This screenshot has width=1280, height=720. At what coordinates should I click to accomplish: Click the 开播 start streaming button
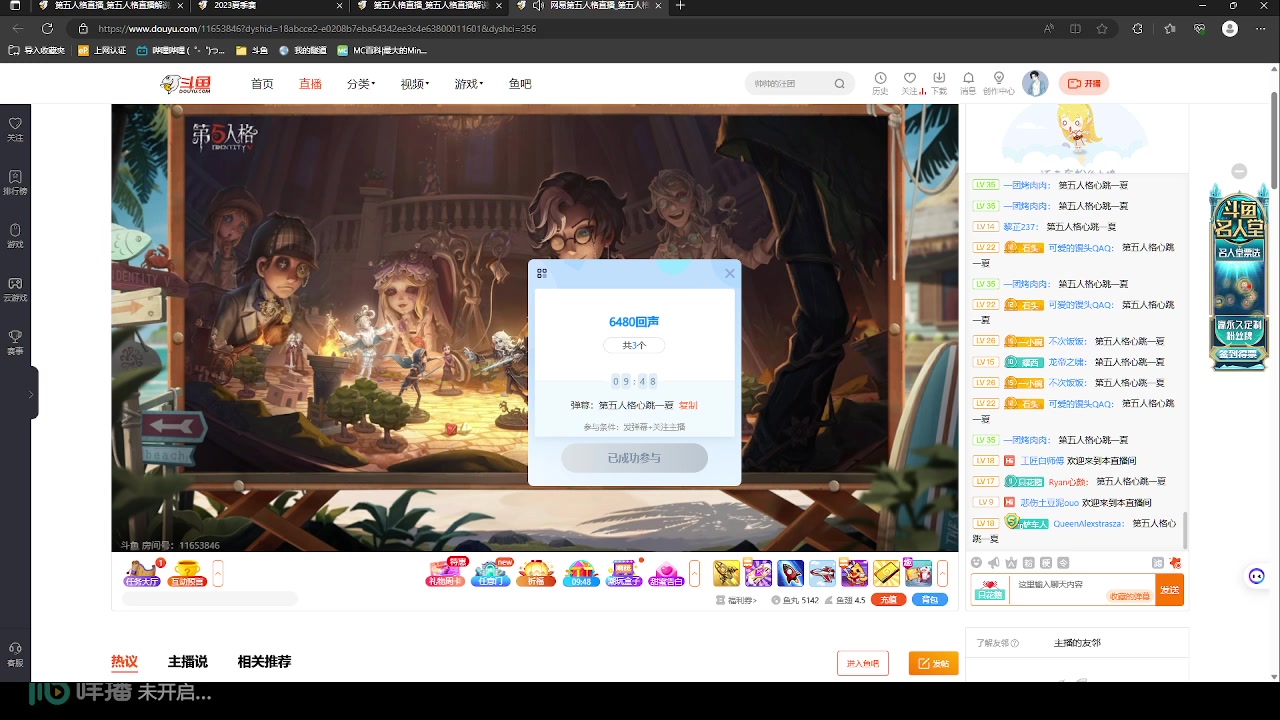click(x=1084, y=84)
